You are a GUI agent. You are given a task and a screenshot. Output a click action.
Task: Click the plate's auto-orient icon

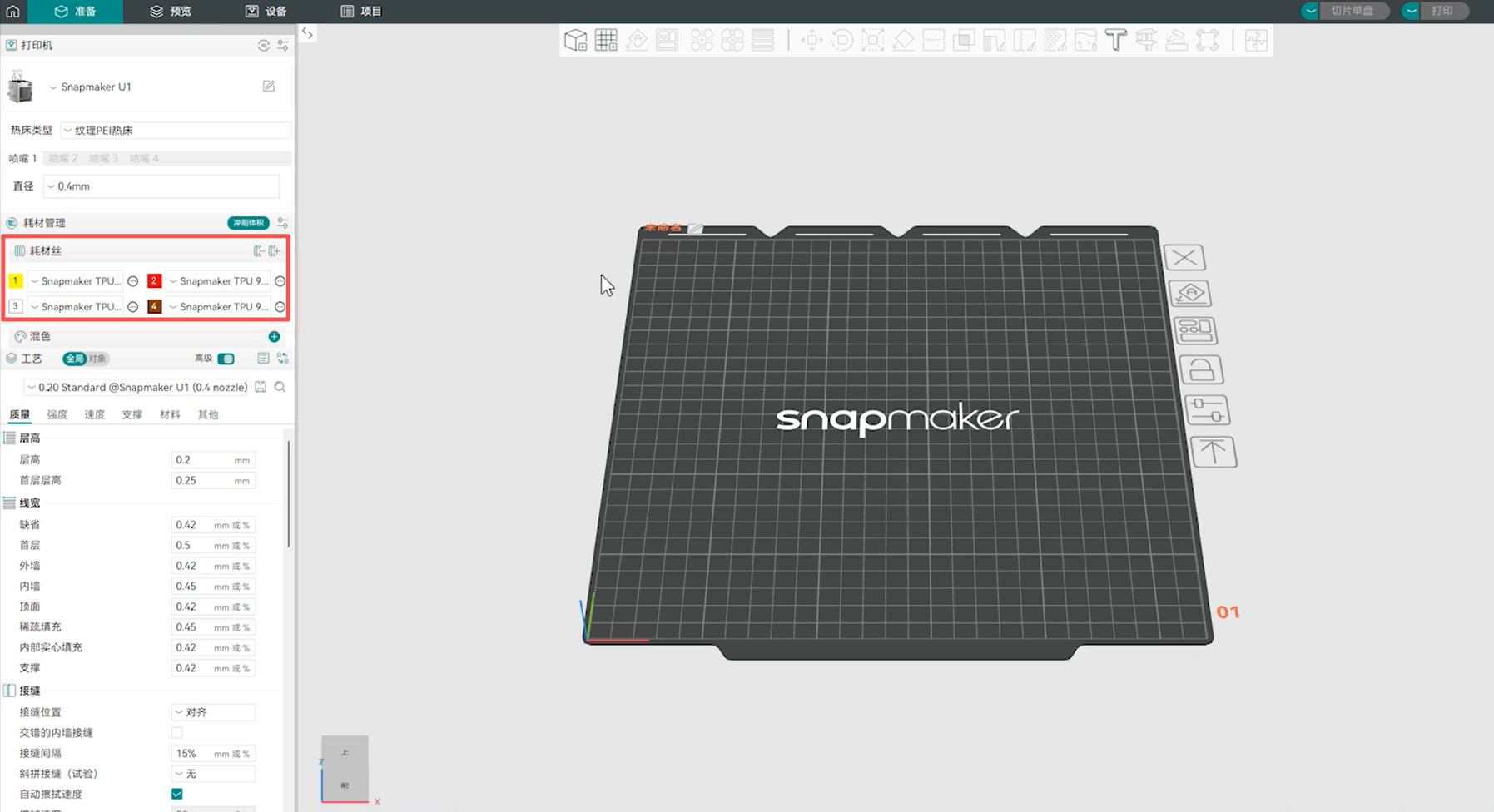(1190, 294)
